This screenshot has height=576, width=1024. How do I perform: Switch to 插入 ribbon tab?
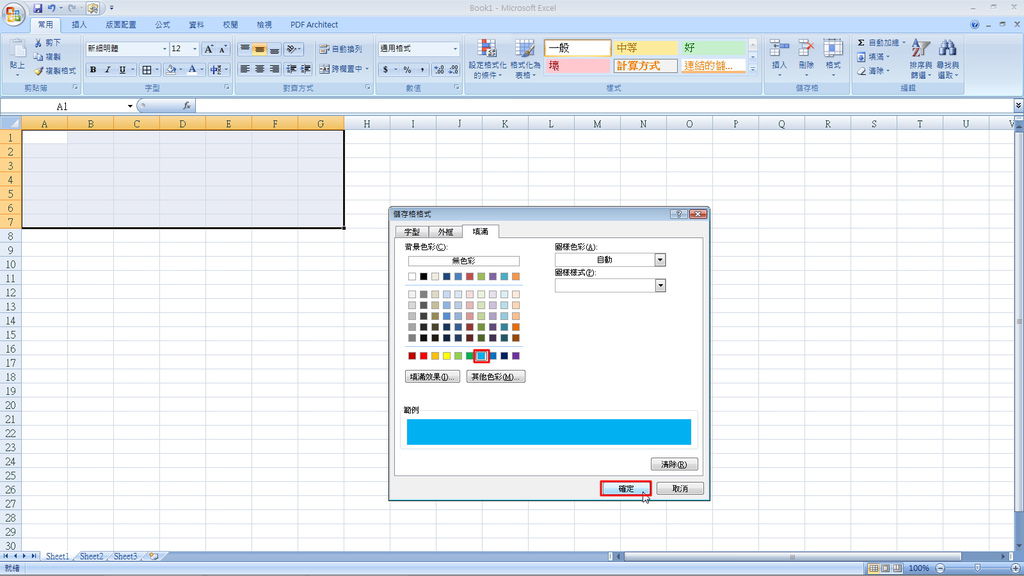tap(79, 25)
